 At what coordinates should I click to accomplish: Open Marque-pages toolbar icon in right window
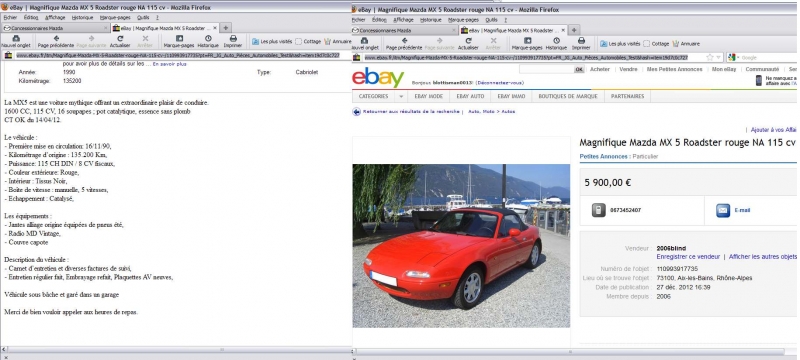pyautogui.click(x=528, y=40)
